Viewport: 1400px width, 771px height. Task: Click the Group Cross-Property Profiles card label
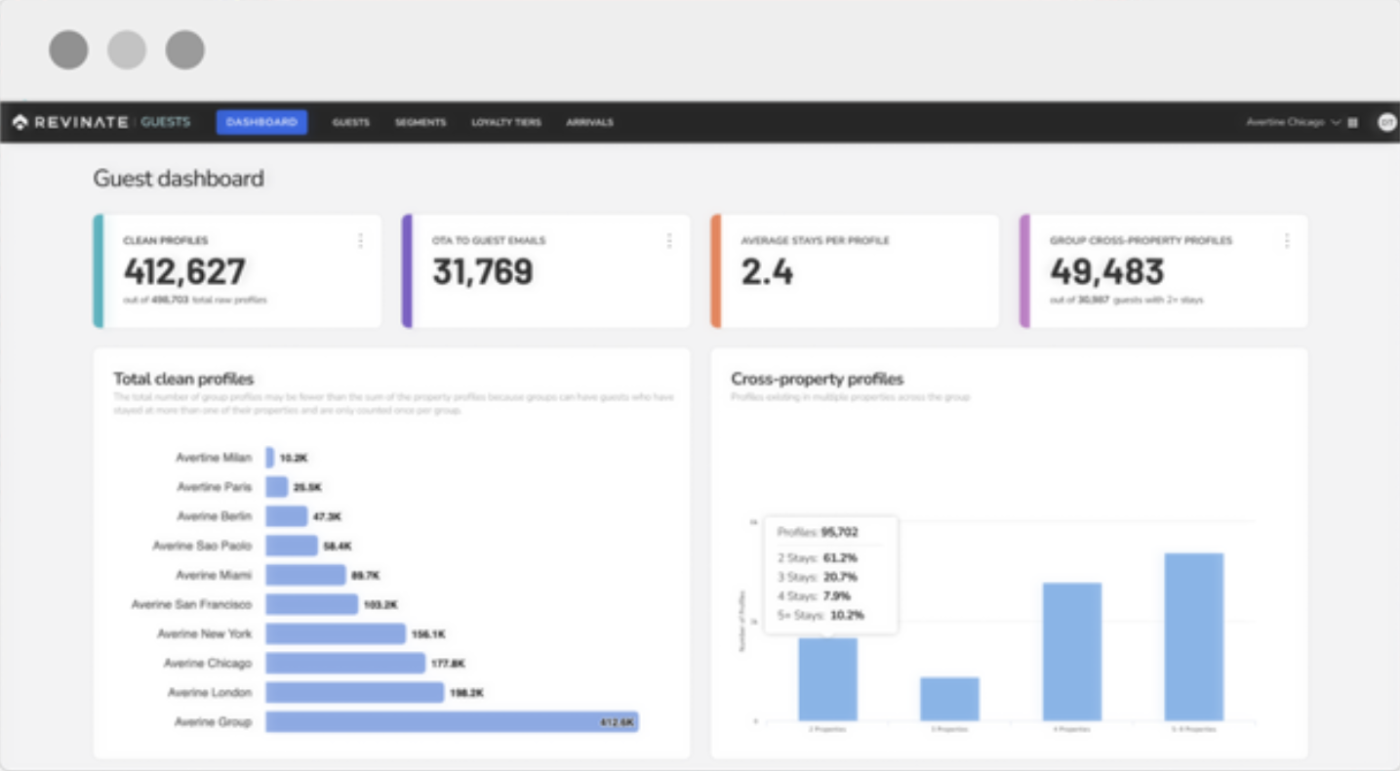click(x=1141, y=241)
